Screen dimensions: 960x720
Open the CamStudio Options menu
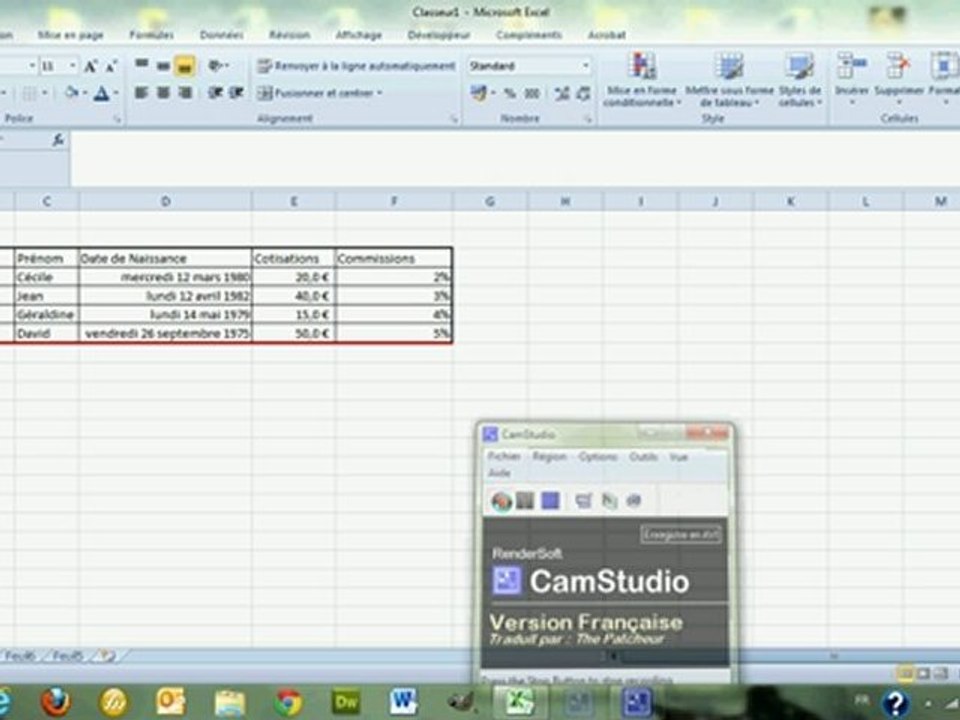598,457
